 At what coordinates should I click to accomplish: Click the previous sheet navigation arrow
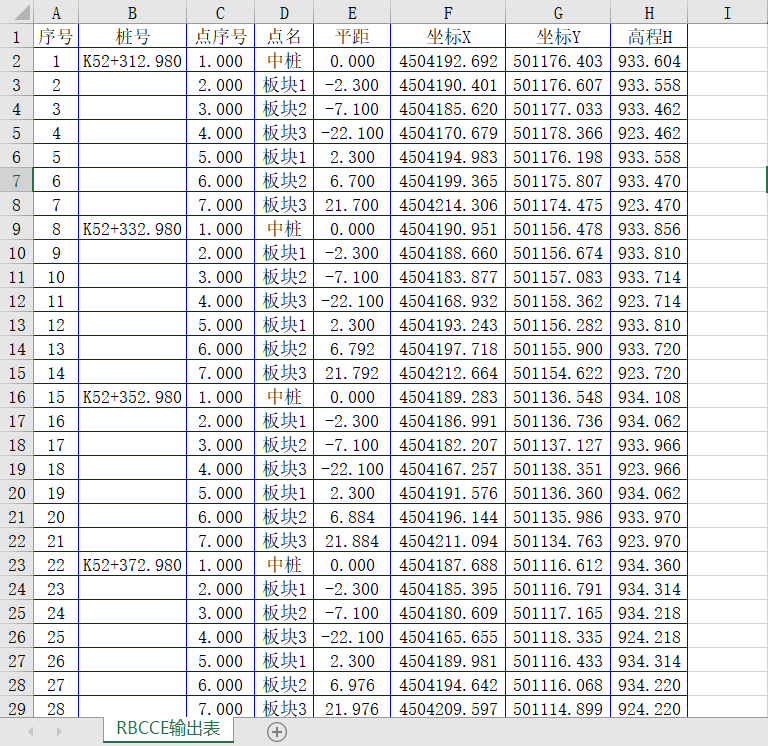tap(30, 732)
